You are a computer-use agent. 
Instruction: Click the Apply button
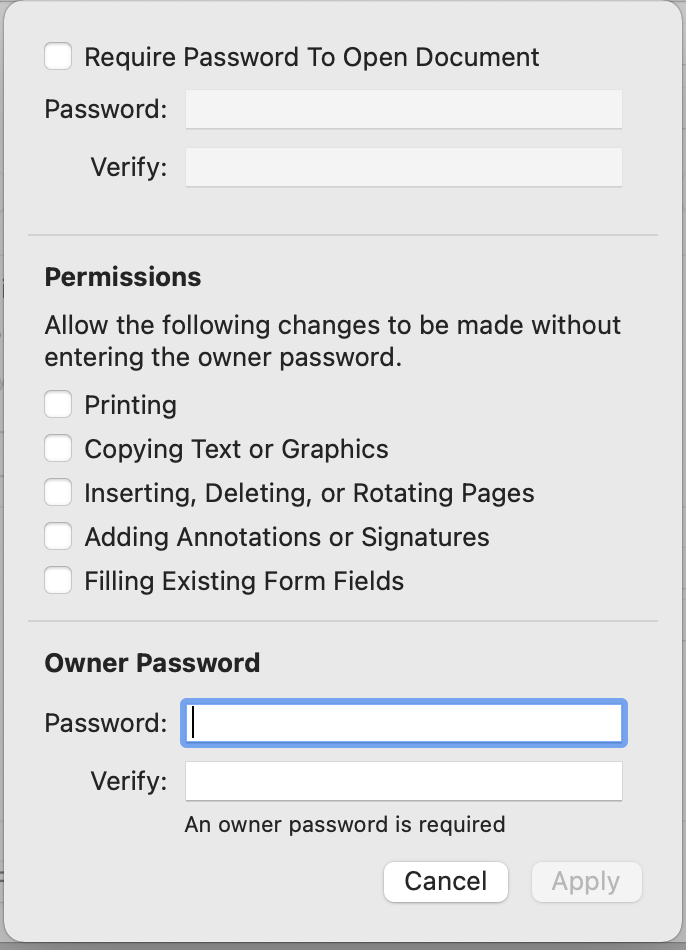(586, 882)
